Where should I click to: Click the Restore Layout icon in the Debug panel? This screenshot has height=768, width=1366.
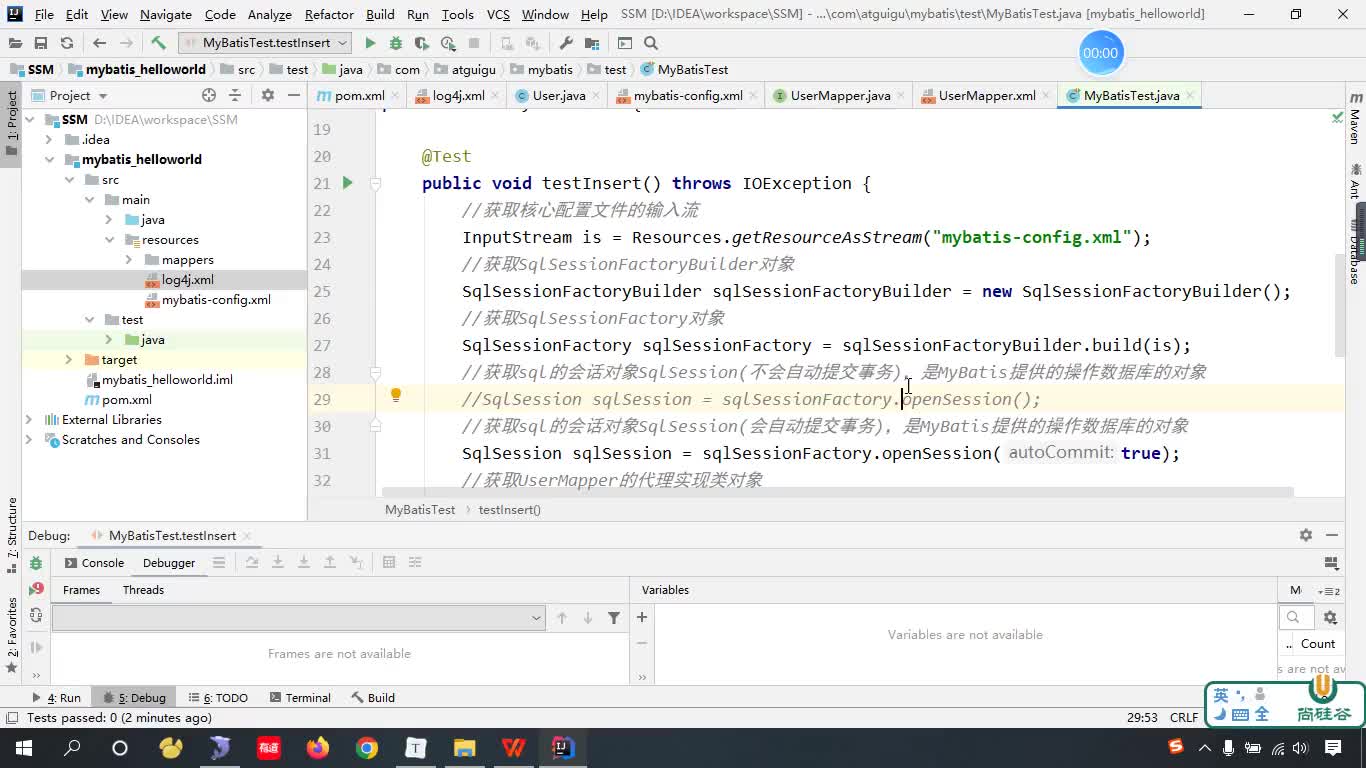pos(1331,563)
